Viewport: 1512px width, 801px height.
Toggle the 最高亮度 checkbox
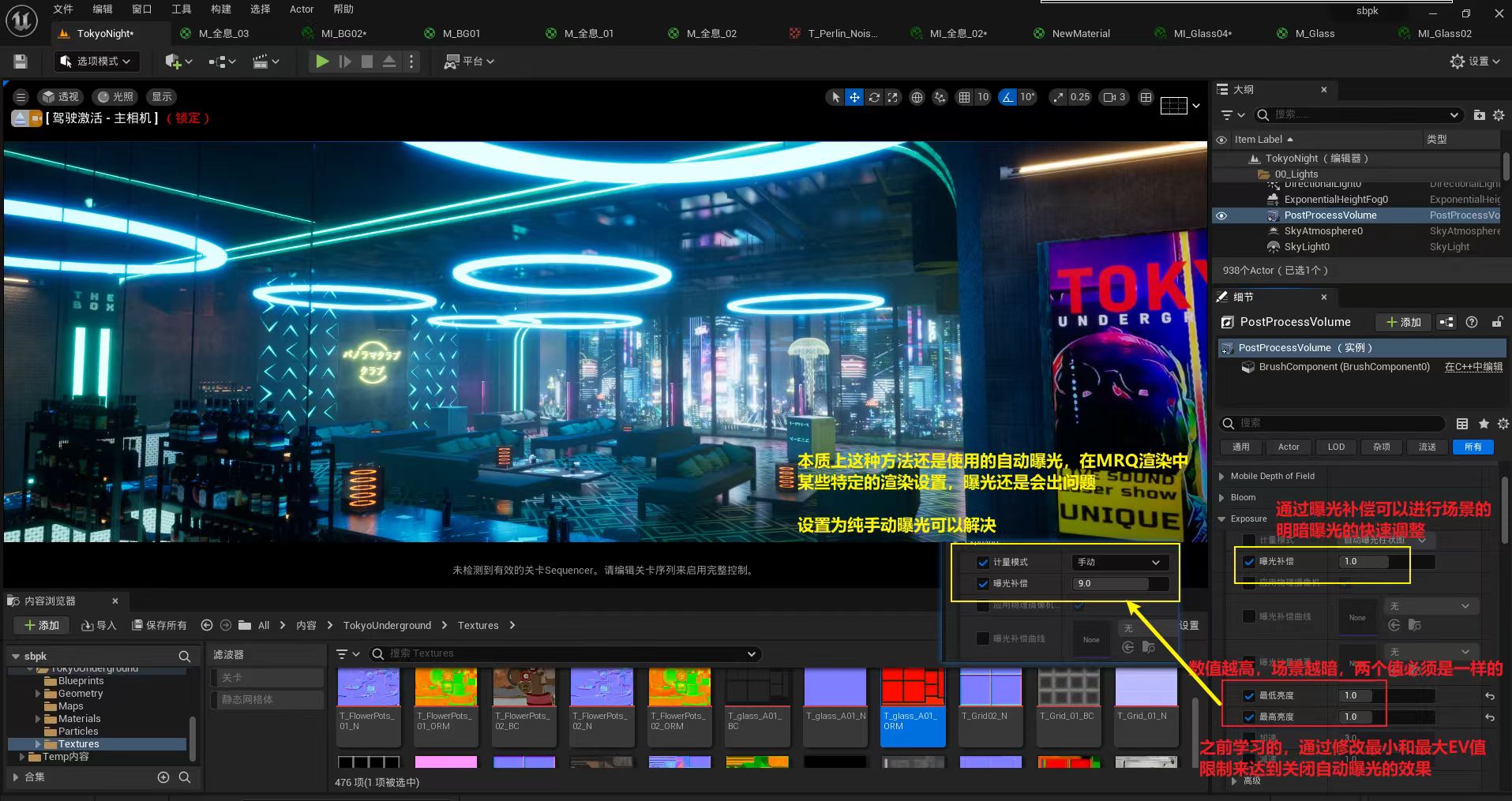pos(1249,717)
